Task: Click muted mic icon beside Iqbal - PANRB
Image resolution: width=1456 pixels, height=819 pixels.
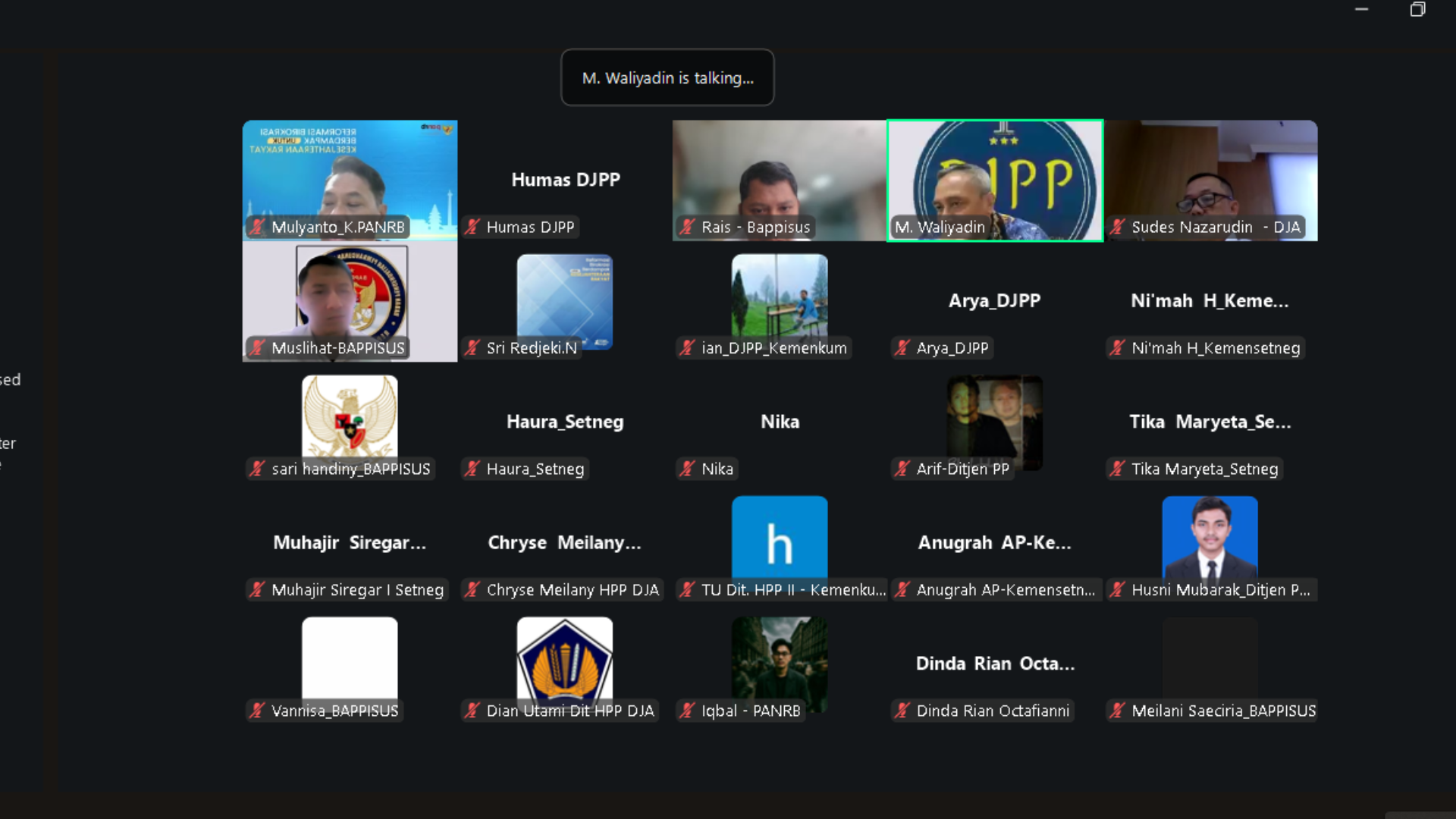Action: coord(687,711)
